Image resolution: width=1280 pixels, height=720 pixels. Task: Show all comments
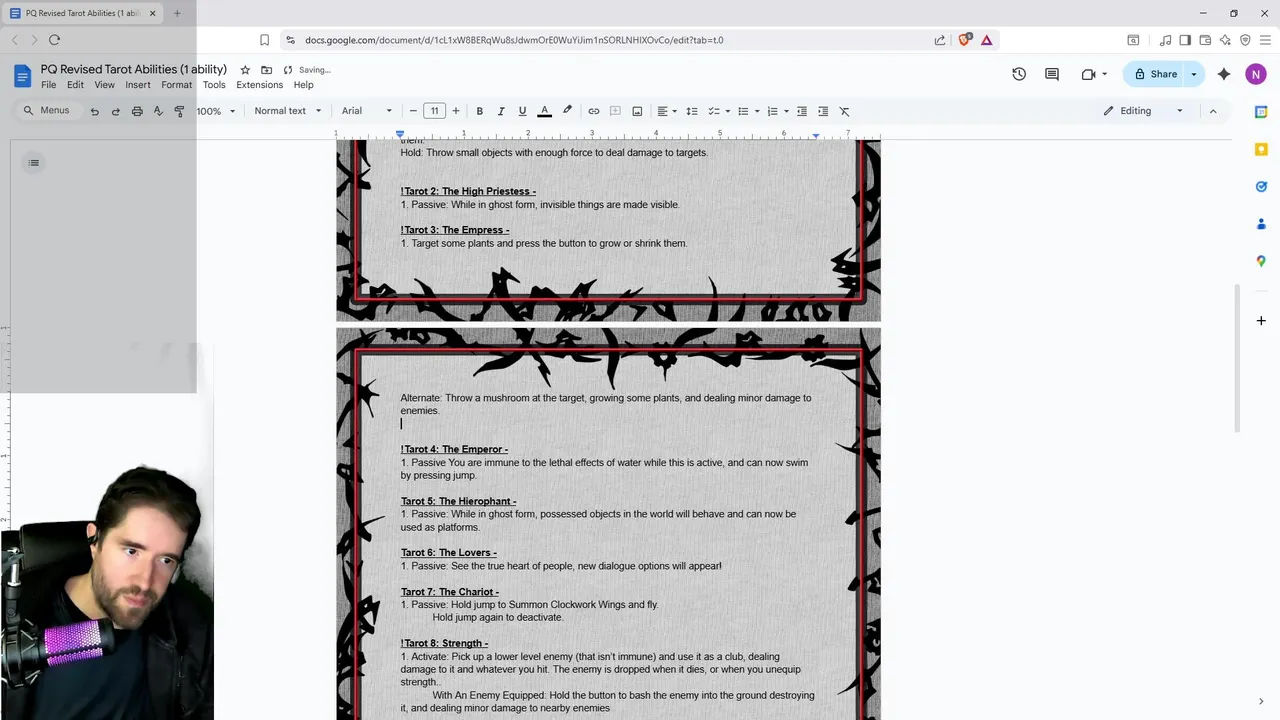pyautogui.click(x=1052, y=74)
